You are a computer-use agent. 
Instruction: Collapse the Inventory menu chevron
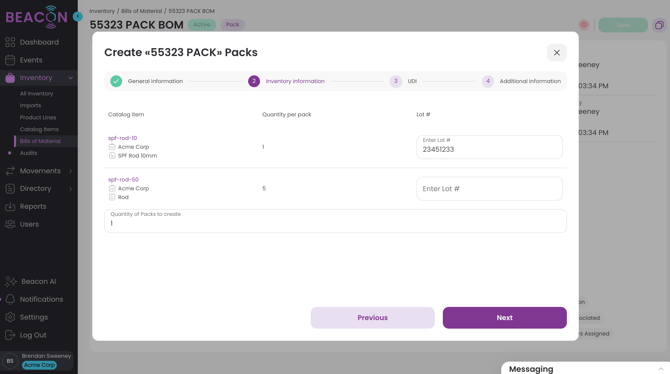click(x=71, y=78)
